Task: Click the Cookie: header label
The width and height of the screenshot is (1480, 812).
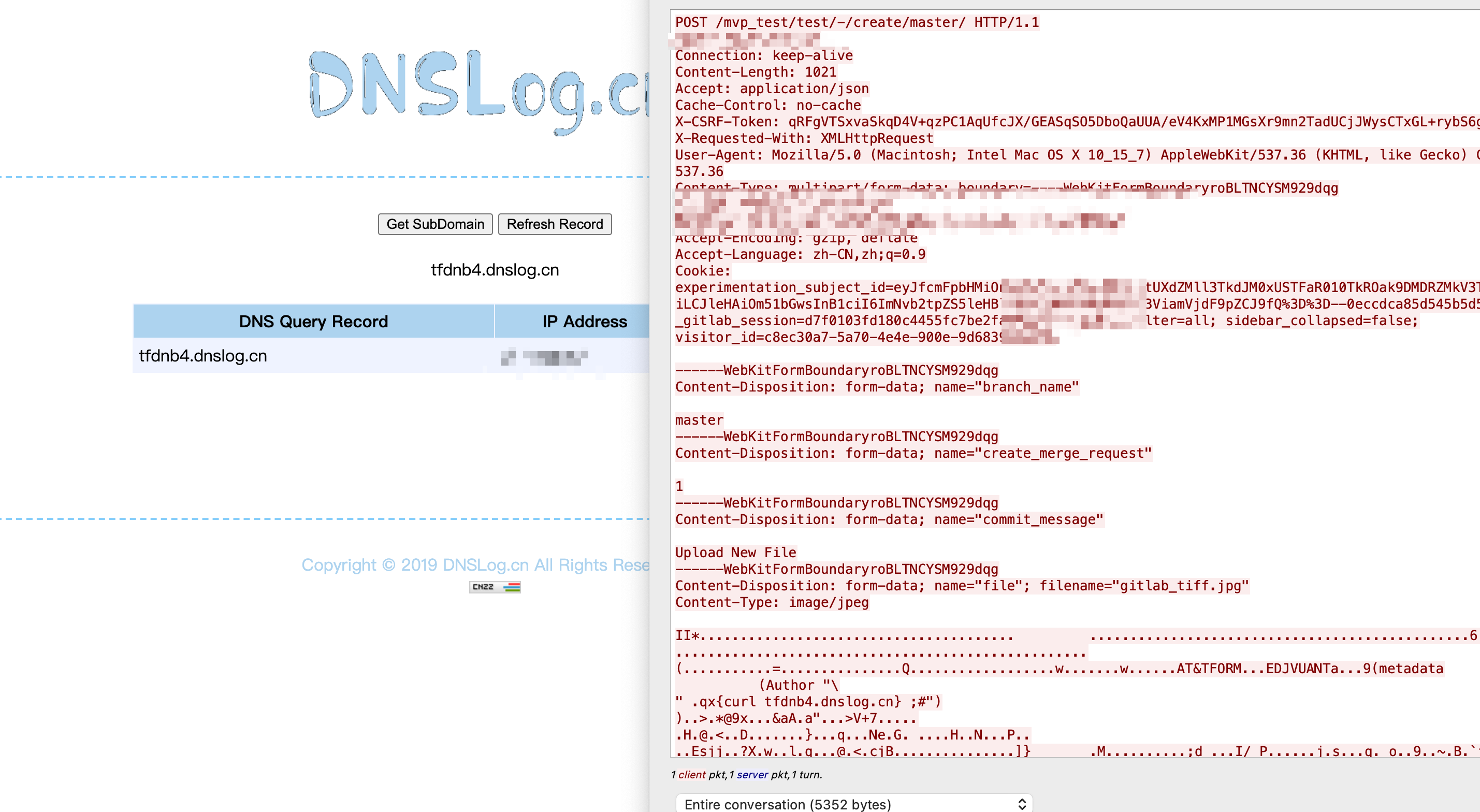Action: tap(703, 271)
